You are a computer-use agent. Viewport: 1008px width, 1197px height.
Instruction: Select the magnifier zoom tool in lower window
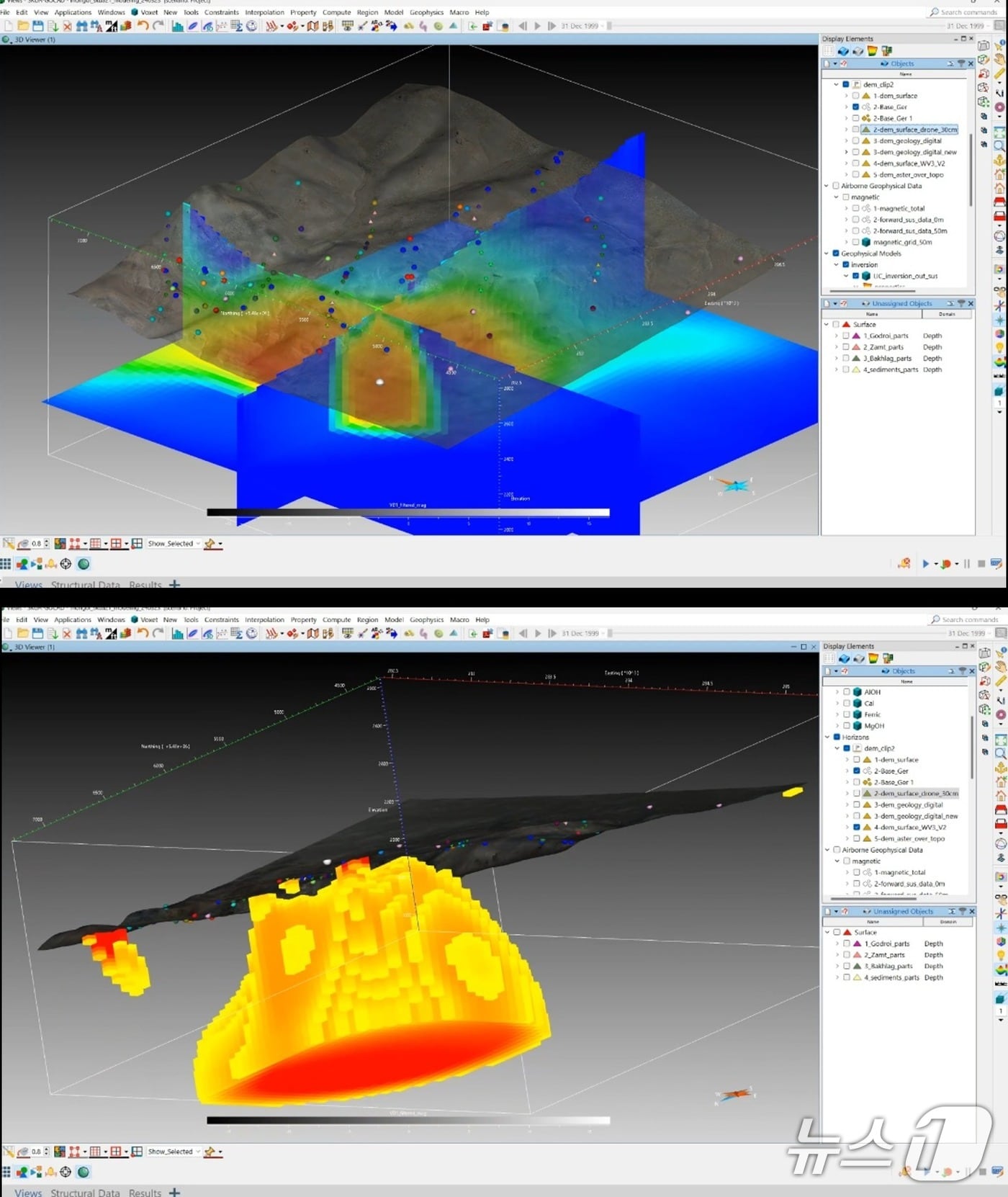(x=1000, y=753)
